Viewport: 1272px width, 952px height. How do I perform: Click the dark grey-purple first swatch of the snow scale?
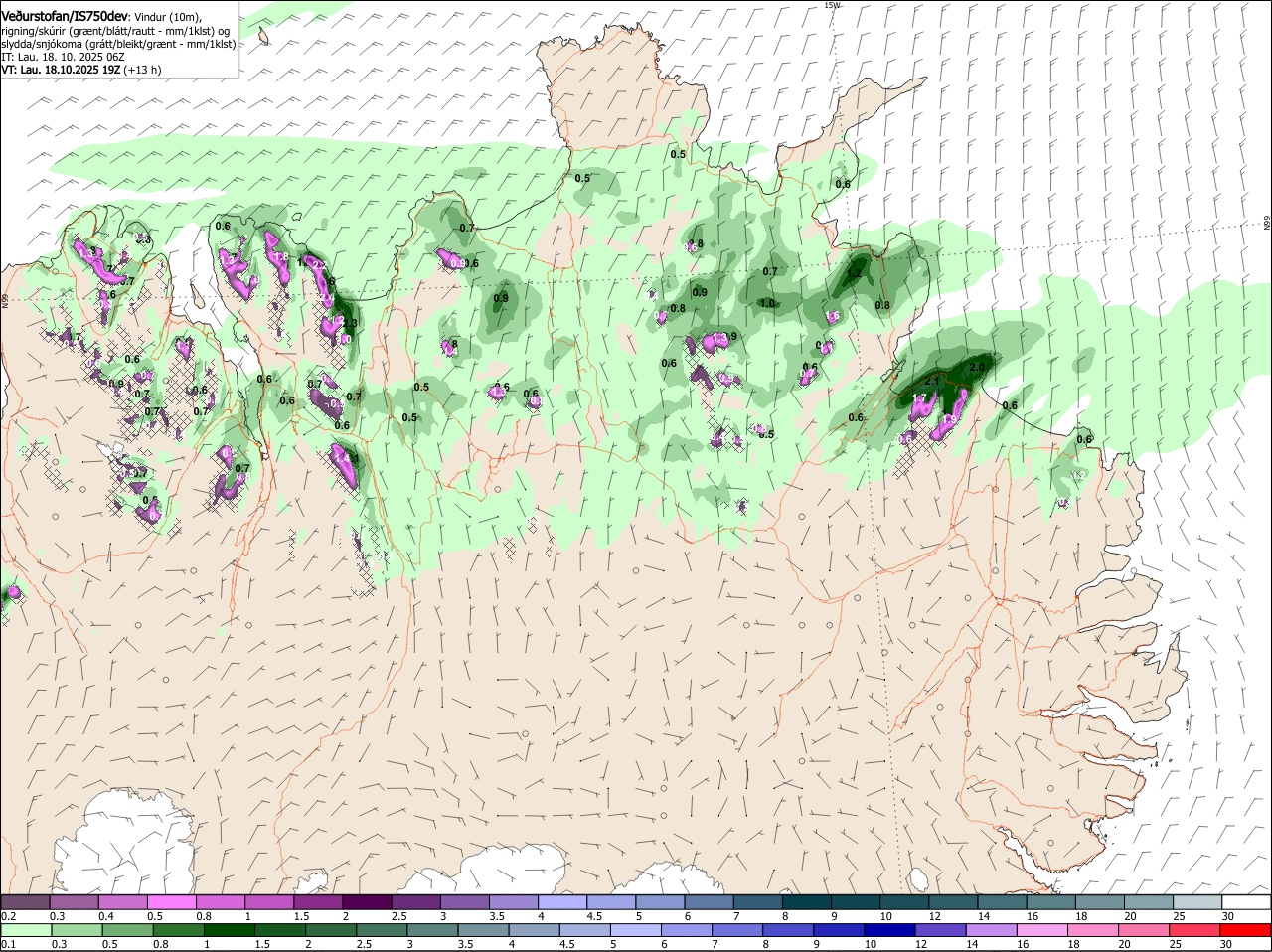pyautogui.click(x=26, y=902)
